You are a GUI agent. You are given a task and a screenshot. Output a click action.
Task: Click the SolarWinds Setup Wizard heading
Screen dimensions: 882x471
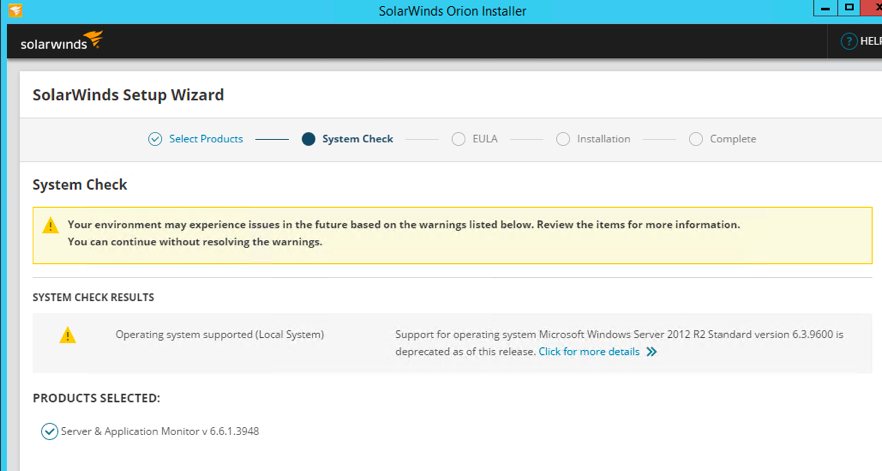[128, 95]
